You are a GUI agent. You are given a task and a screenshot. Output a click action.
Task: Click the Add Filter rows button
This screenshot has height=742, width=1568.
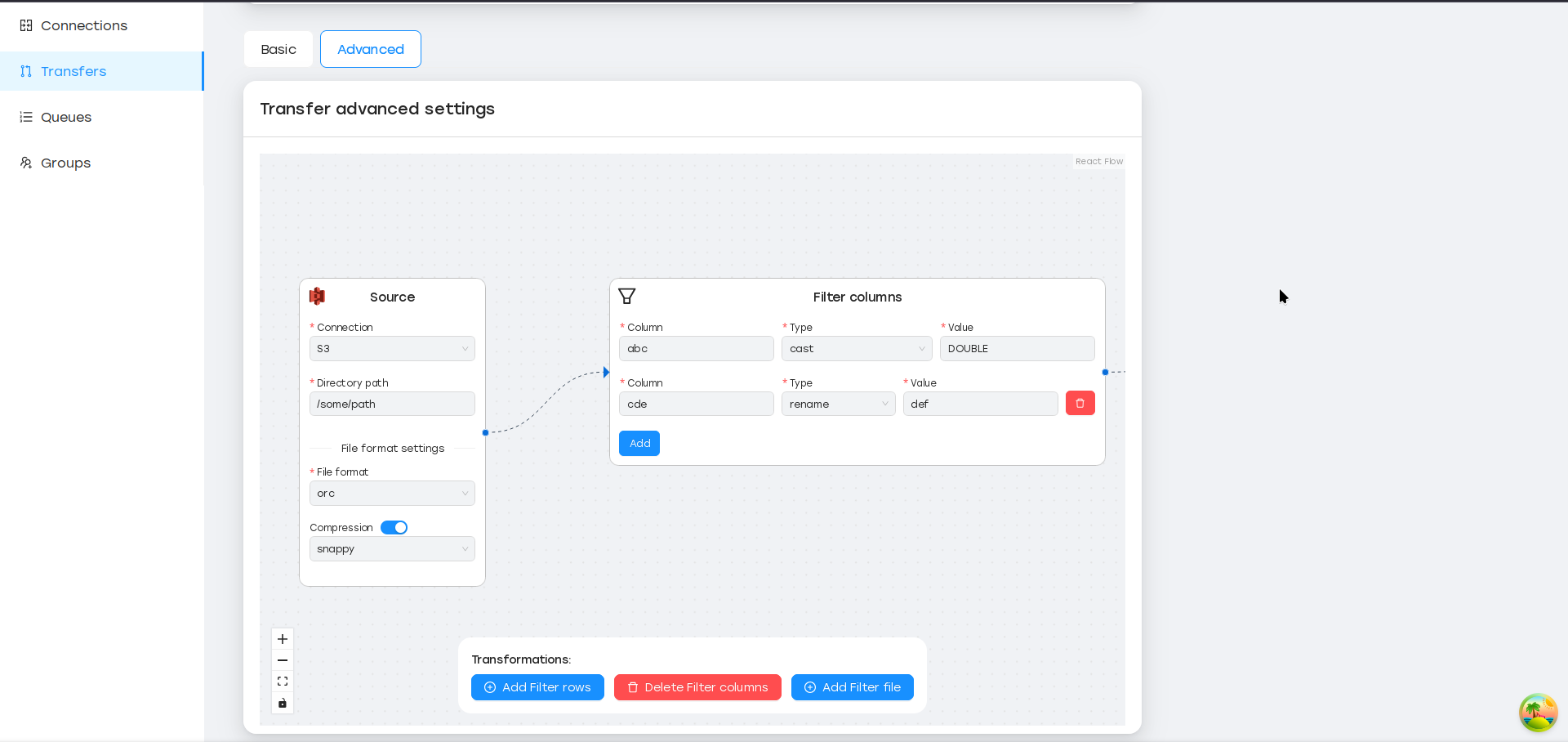tap(537, 687)
